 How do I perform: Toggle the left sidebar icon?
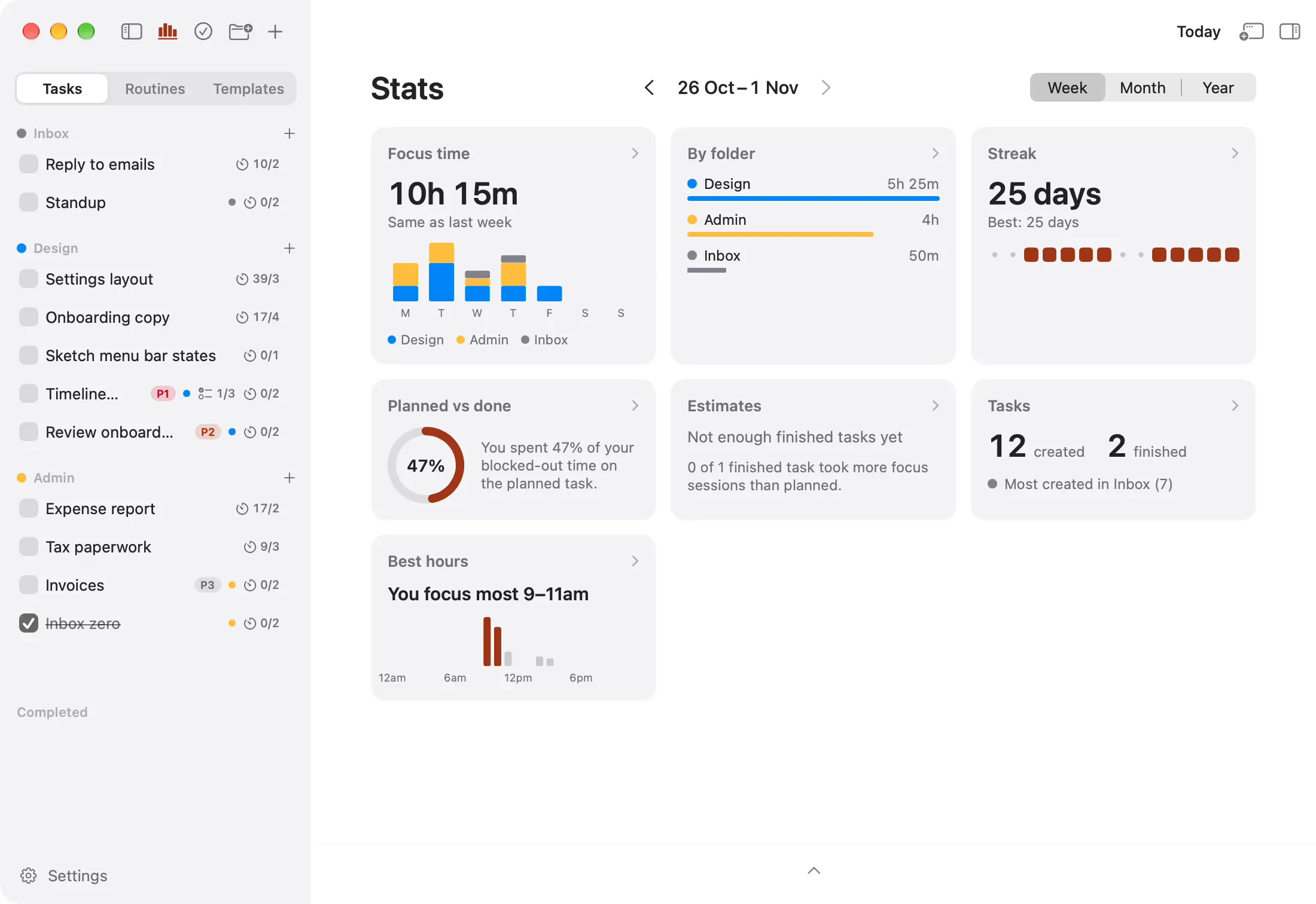[x=132, y=31]
